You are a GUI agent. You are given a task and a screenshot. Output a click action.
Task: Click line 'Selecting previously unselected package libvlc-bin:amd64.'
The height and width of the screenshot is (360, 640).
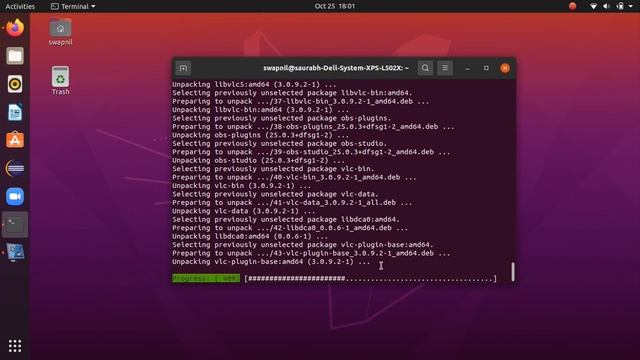tap(292, 93)
